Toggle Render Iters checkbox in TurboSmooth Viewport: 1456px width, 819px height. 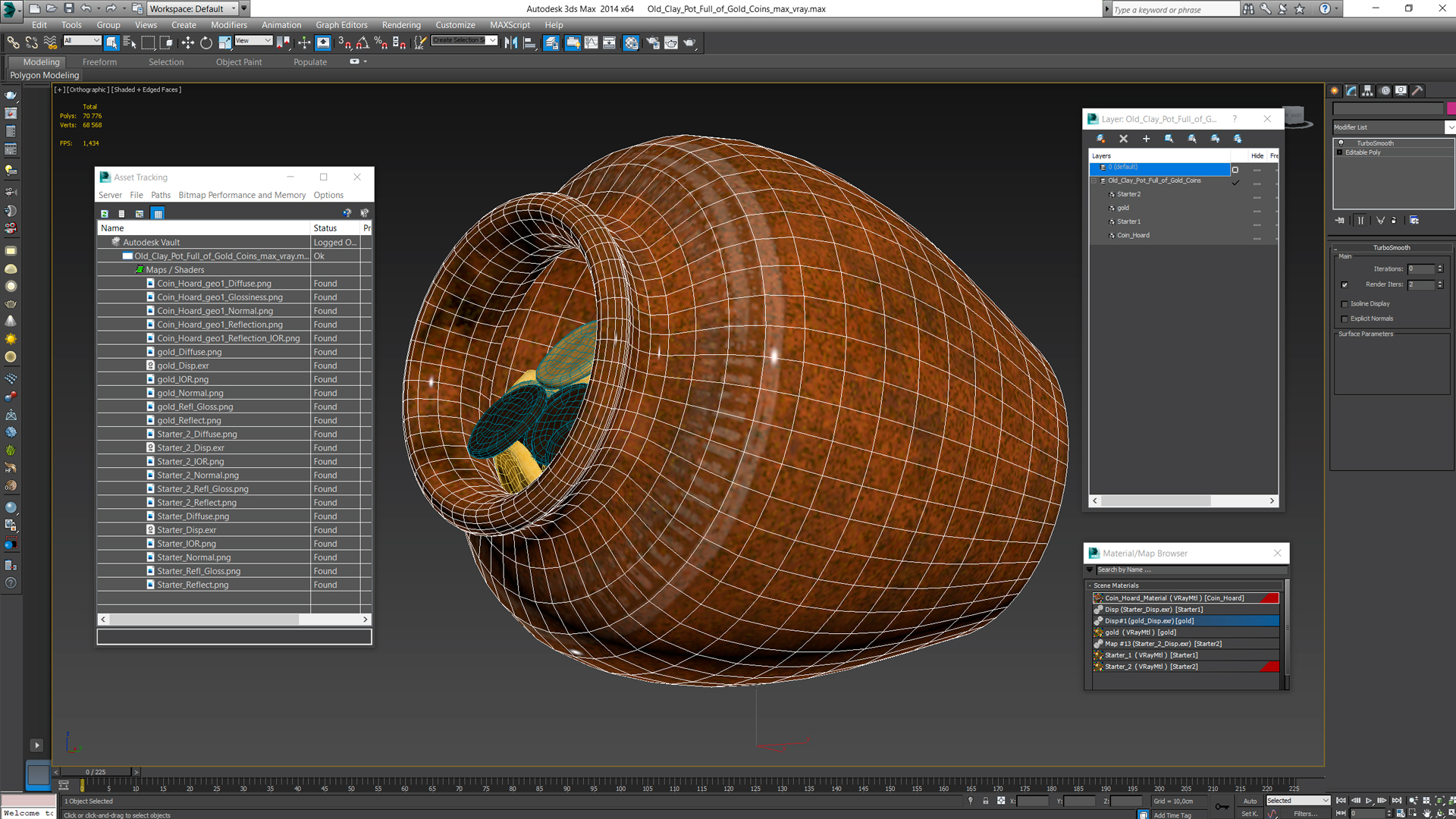pyautogui.click(x=1345, y=285)
